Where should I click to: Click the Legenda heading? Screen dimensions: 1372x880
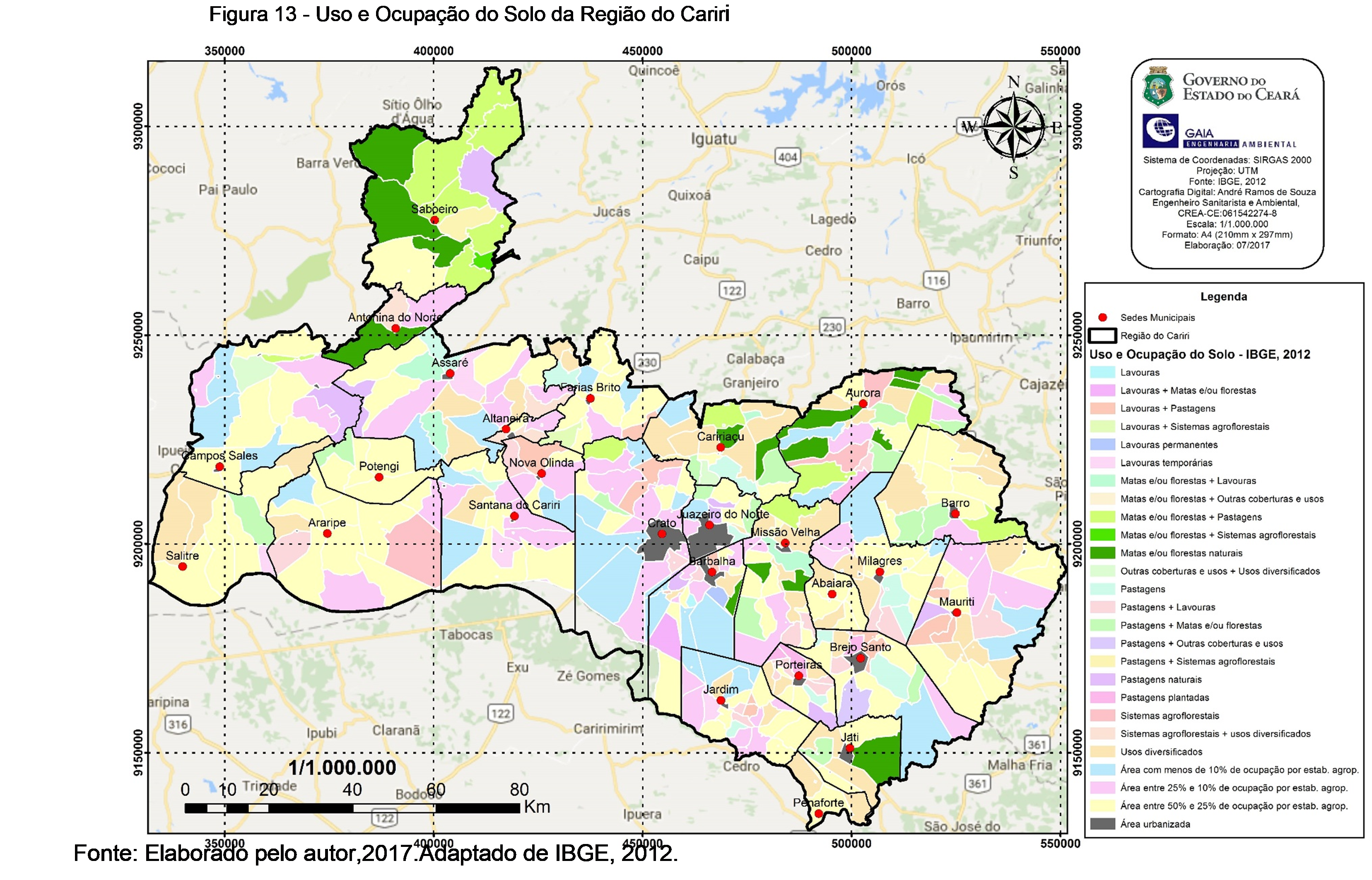click(1223, 296)
